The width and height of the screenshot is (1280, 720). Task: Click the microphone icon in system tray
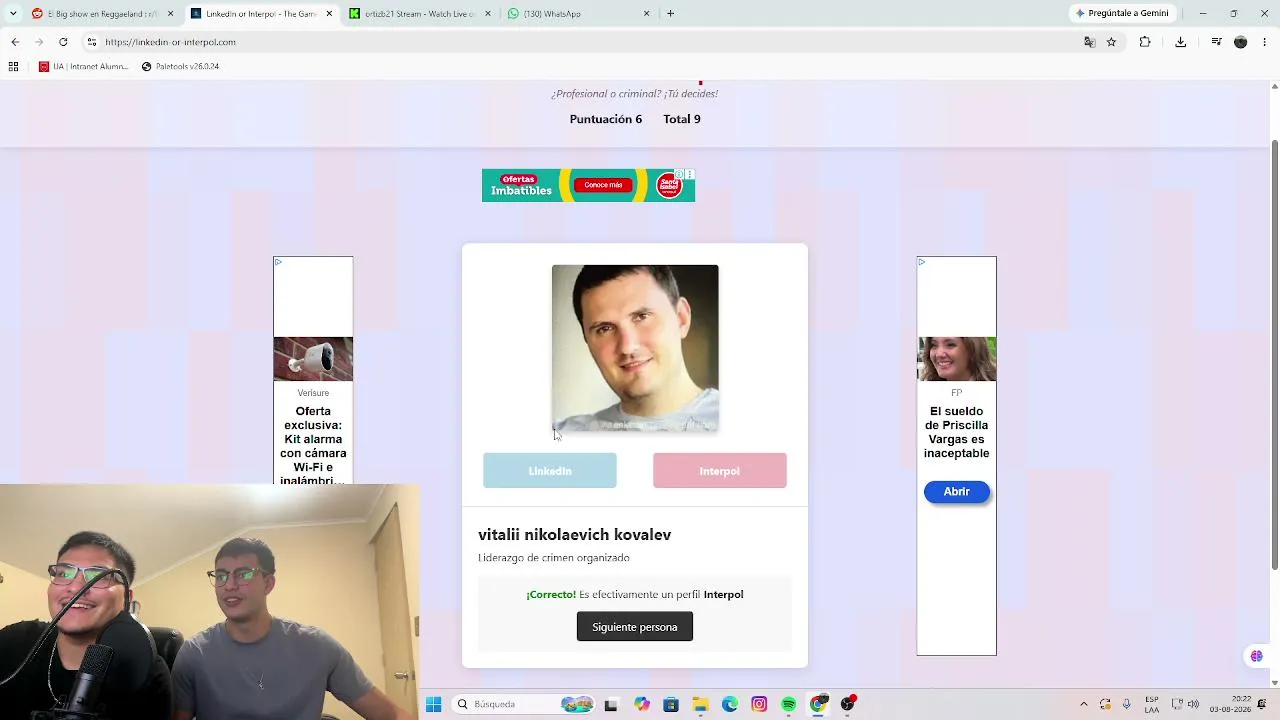coord(1127,704)
